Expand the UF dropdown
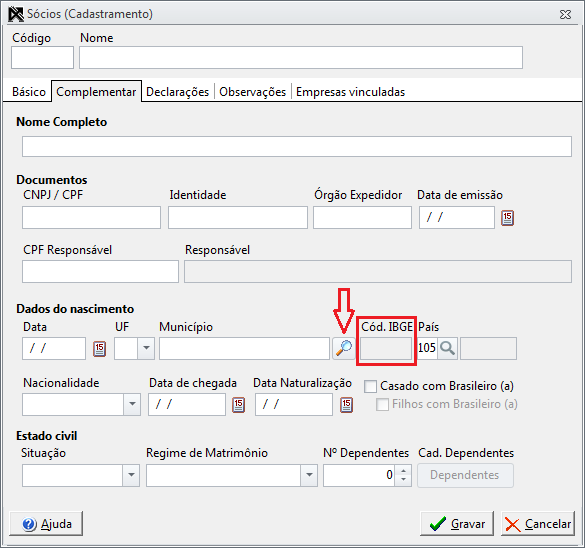Viewport: 585px width, 548px height. point(146,348)
